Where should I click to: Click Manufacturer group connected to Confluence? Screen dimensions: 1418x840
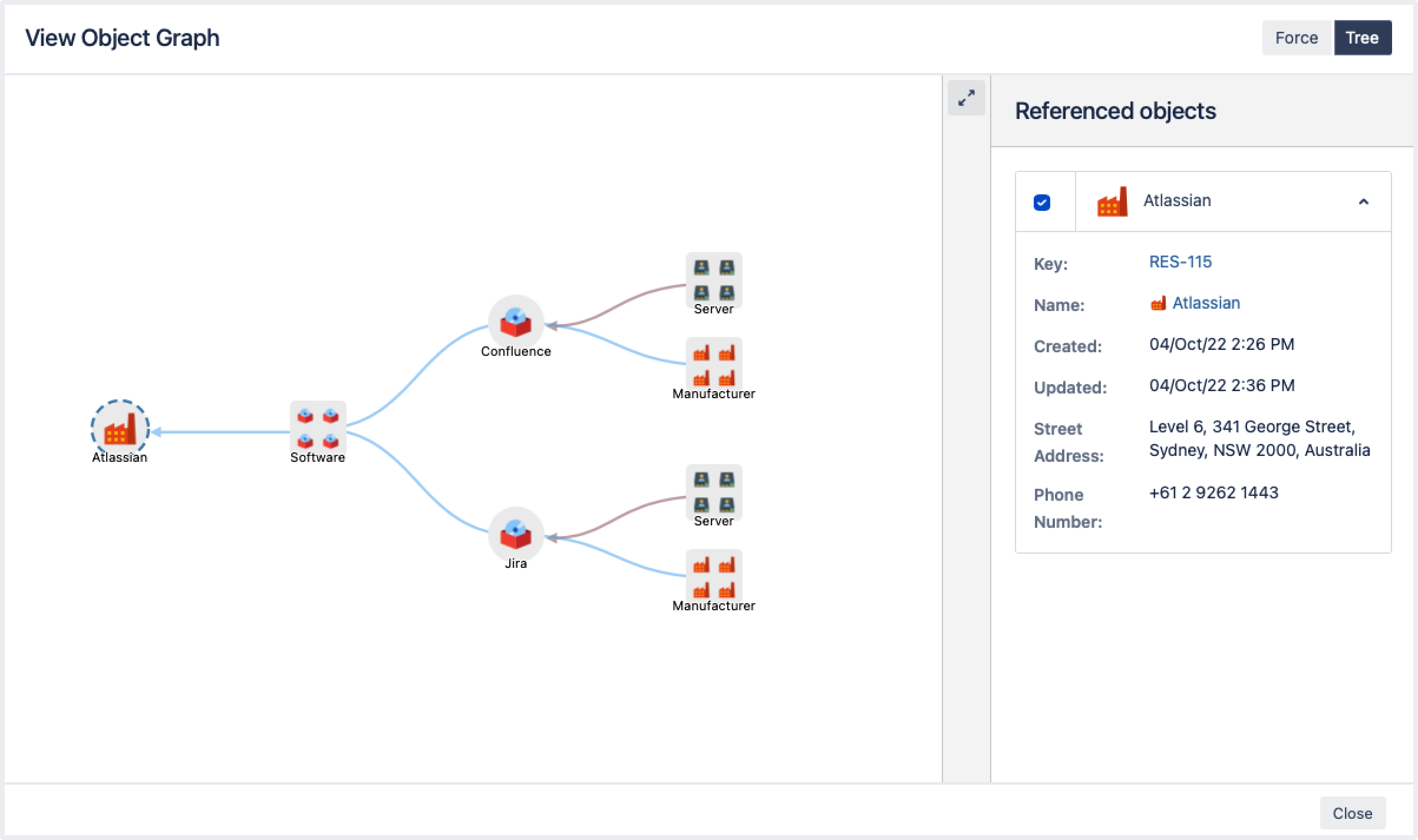714,363
